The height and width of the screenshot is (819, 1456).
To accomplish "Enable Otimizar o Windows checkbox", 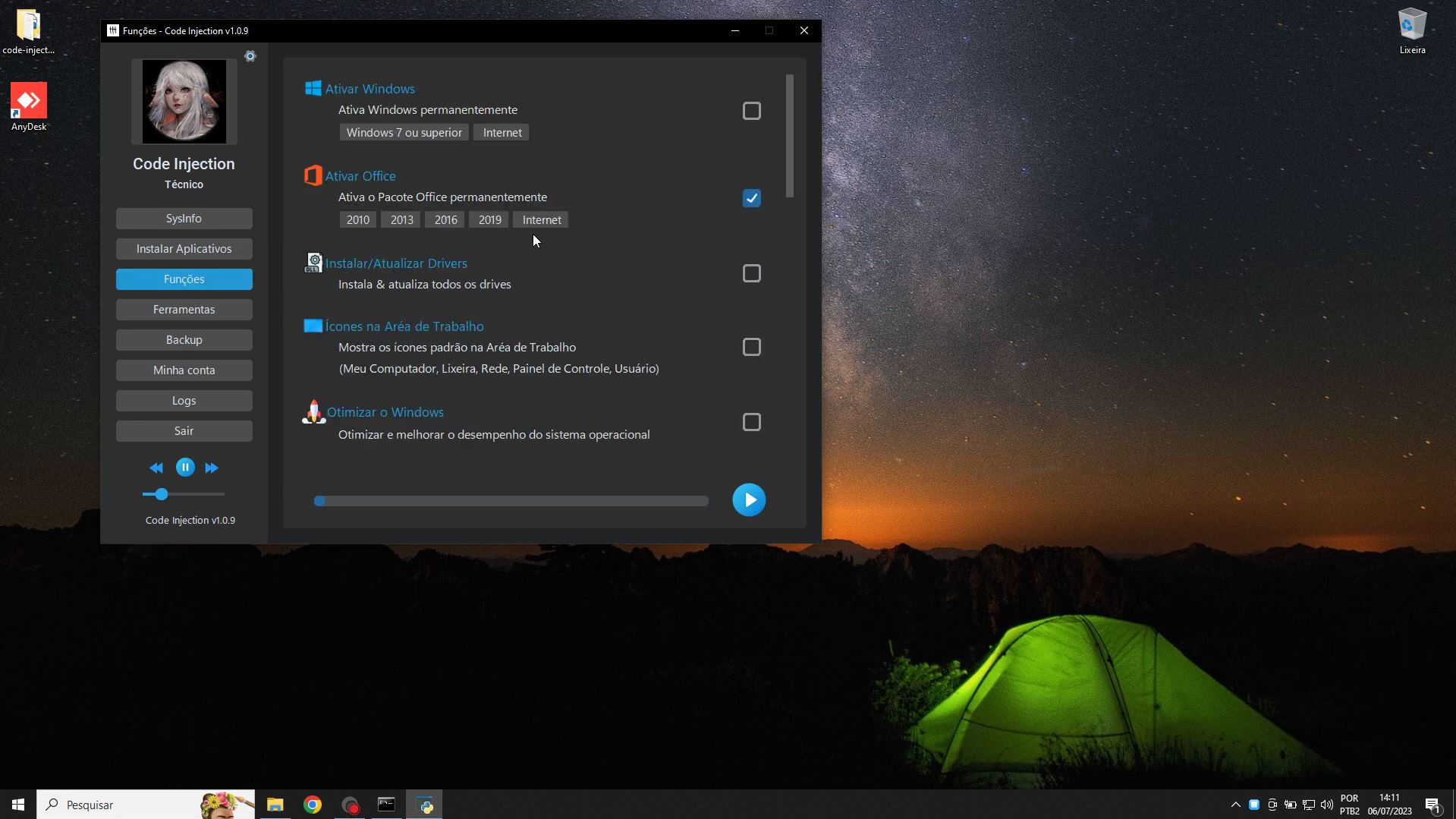I will (751, 422).
